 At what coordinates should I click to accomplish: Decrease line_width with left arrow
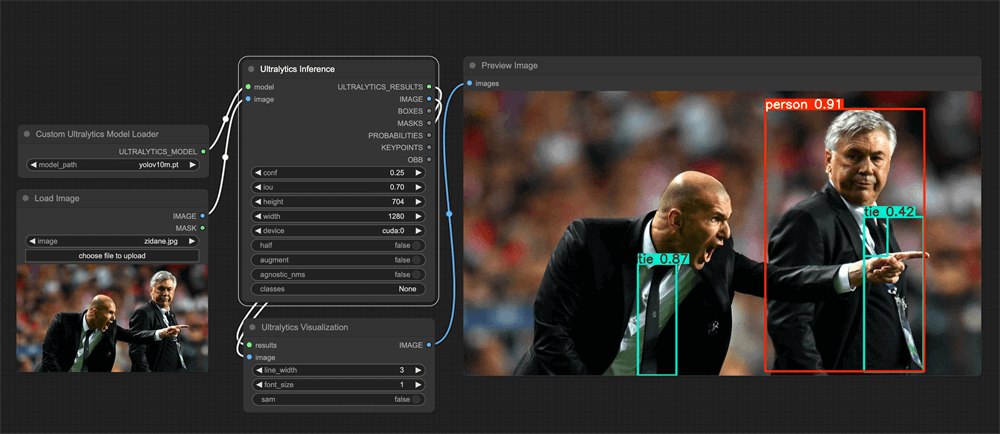coord(258,370)
